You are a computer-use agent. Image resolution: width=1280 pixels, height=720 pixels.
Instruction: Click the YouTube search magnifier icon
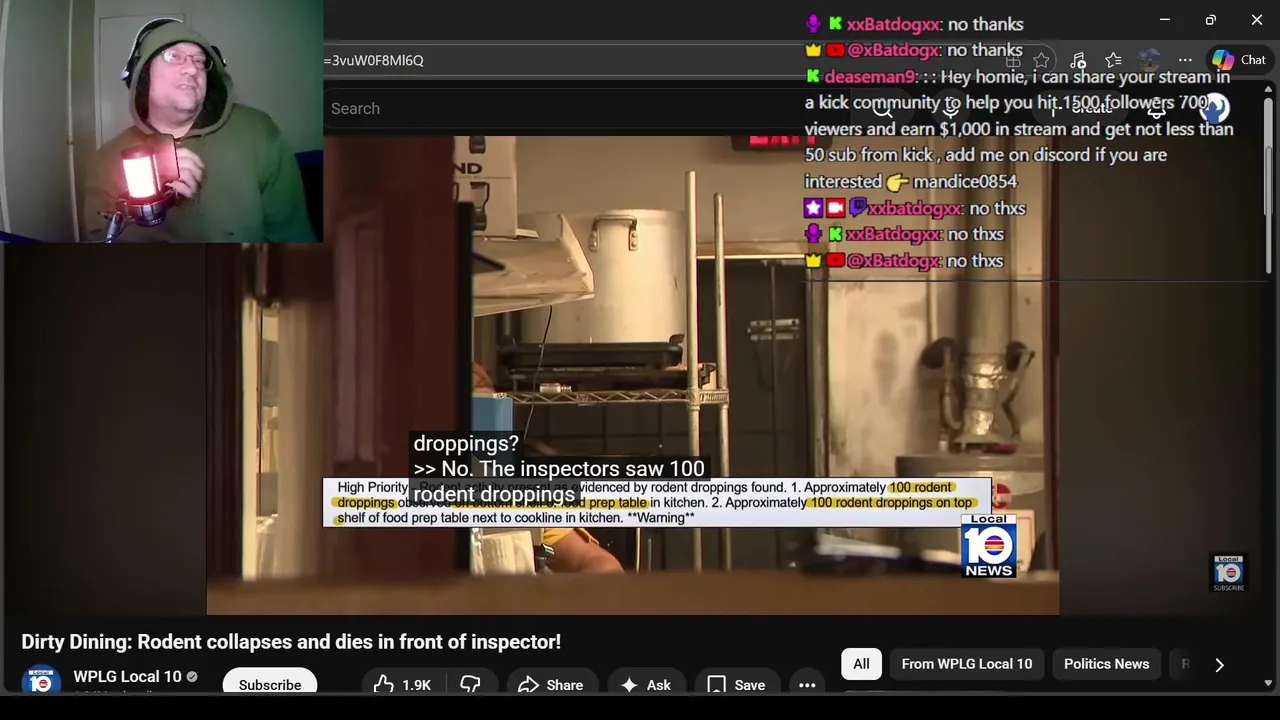882,109
